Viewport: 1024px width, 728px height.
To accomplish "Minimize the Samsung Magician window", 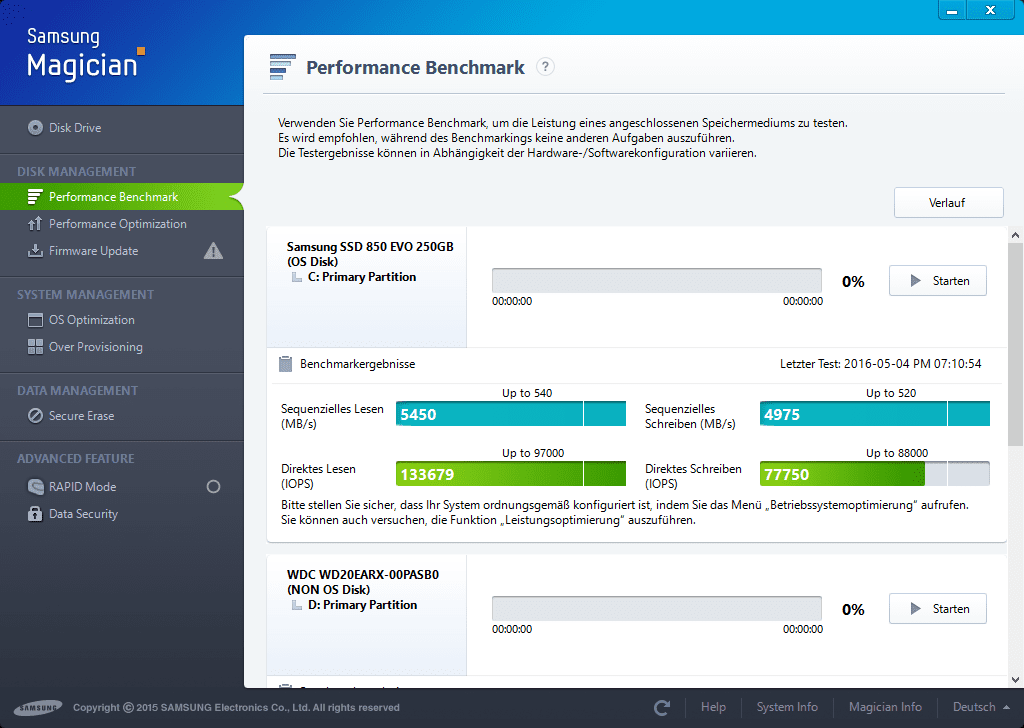I will (952, 10).
